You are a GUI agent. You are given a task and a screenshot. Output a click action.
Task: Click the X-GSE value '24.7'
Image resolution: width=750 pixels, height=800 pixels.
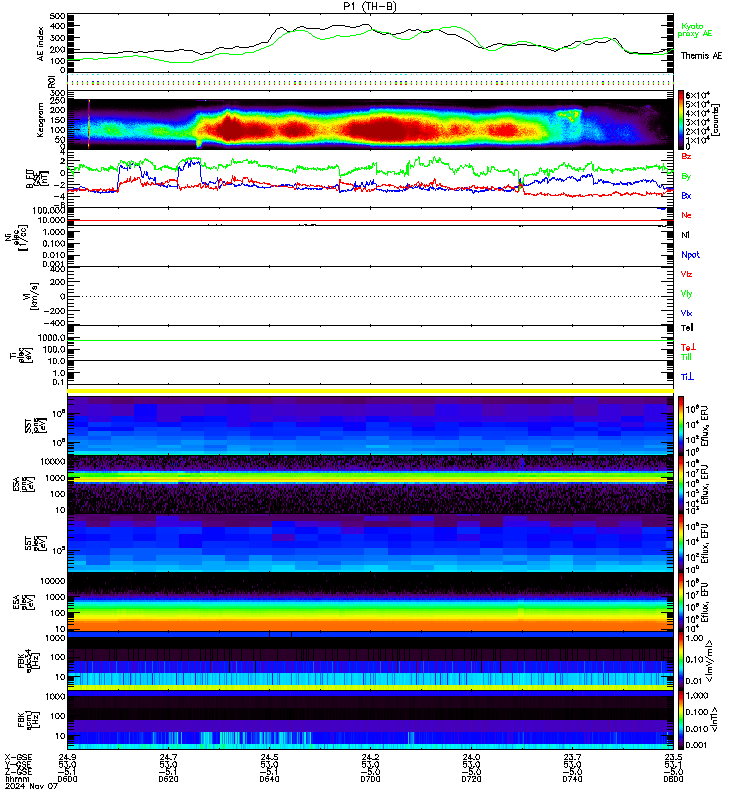tap(168, 757)
